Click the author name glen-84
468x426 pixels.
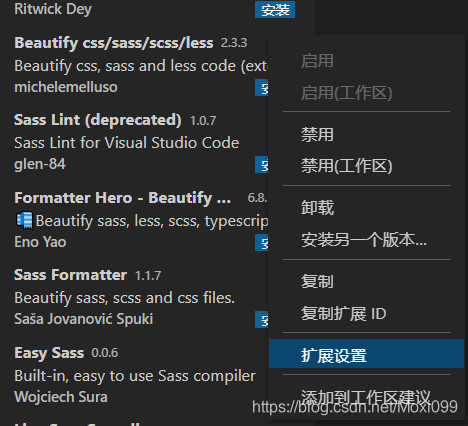[40, 164]
